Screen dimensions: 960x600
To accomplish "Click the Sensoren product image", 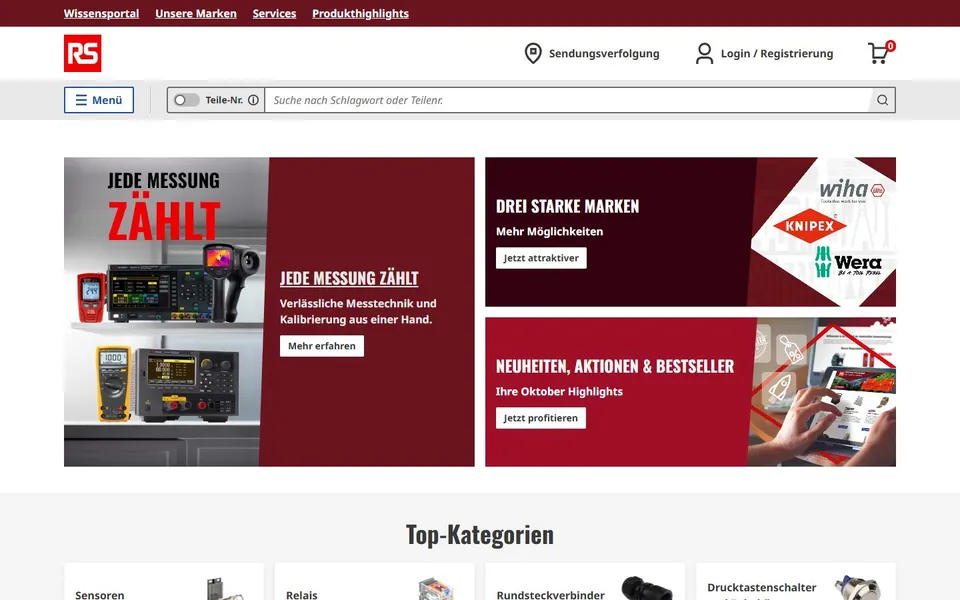I will click(224, 589).
